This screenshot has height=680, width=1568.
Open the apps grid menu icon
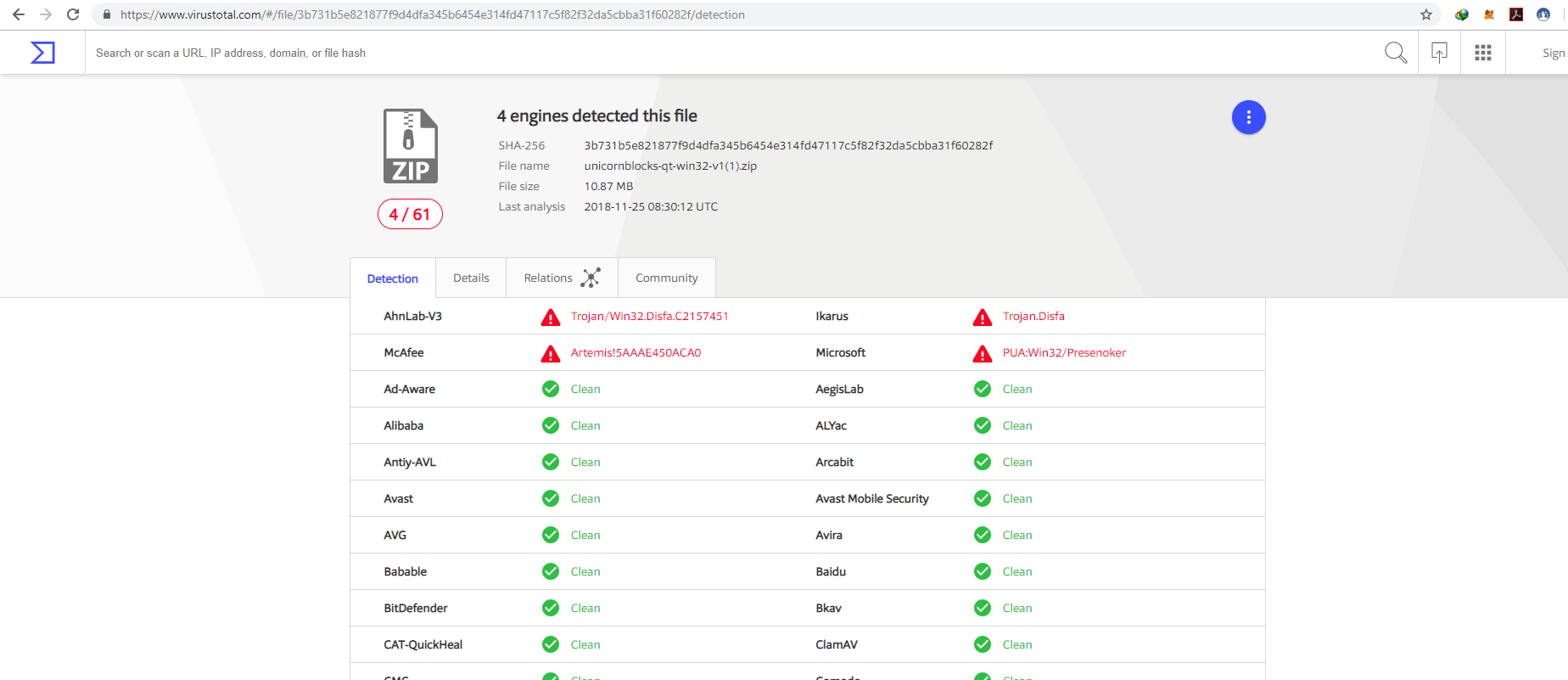(x=1483, y=53)
